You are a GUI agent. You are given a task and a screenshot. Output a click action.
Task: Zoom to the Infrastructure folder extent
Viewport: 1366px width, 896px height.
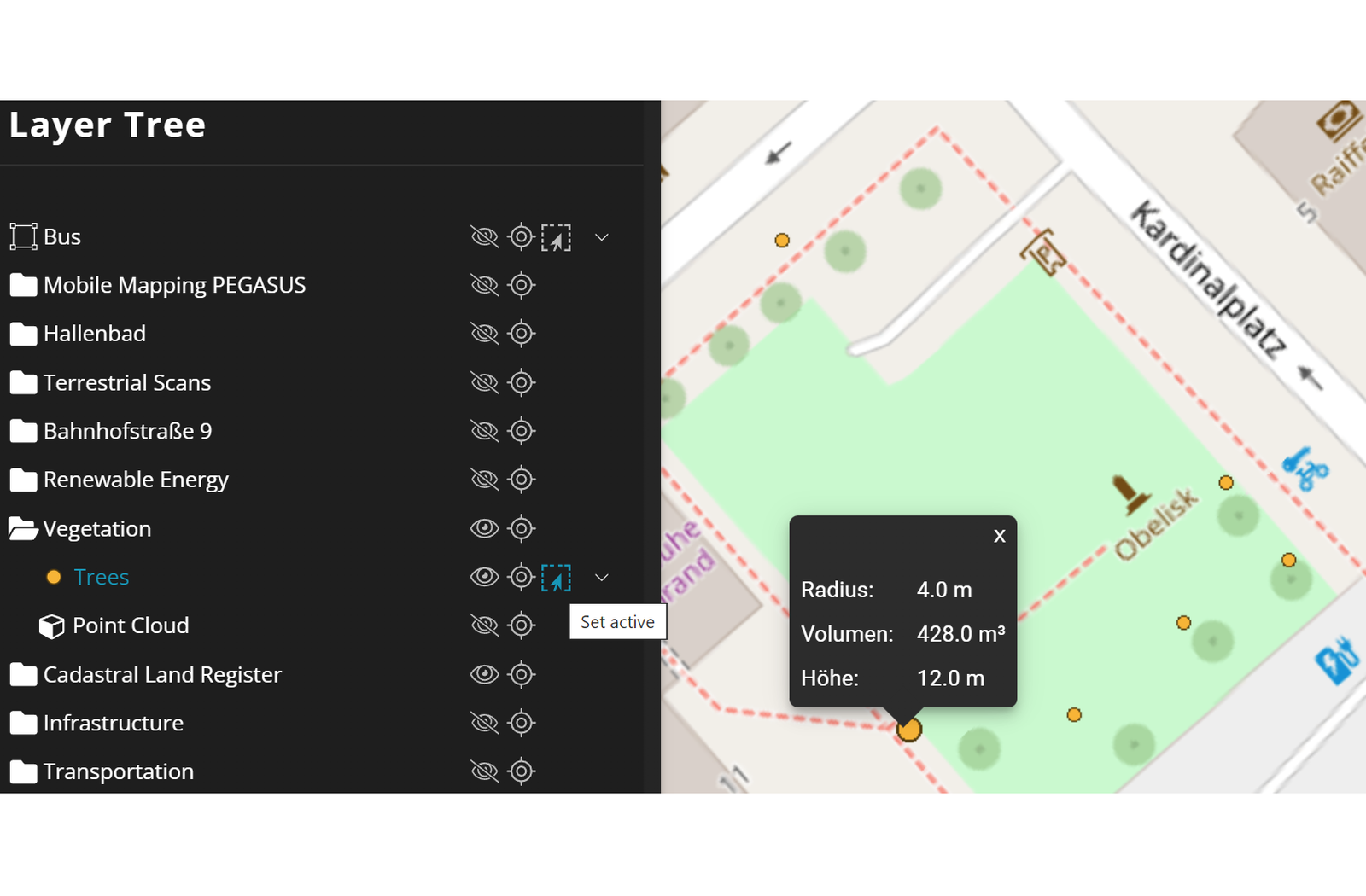click(x=521, y=723)
